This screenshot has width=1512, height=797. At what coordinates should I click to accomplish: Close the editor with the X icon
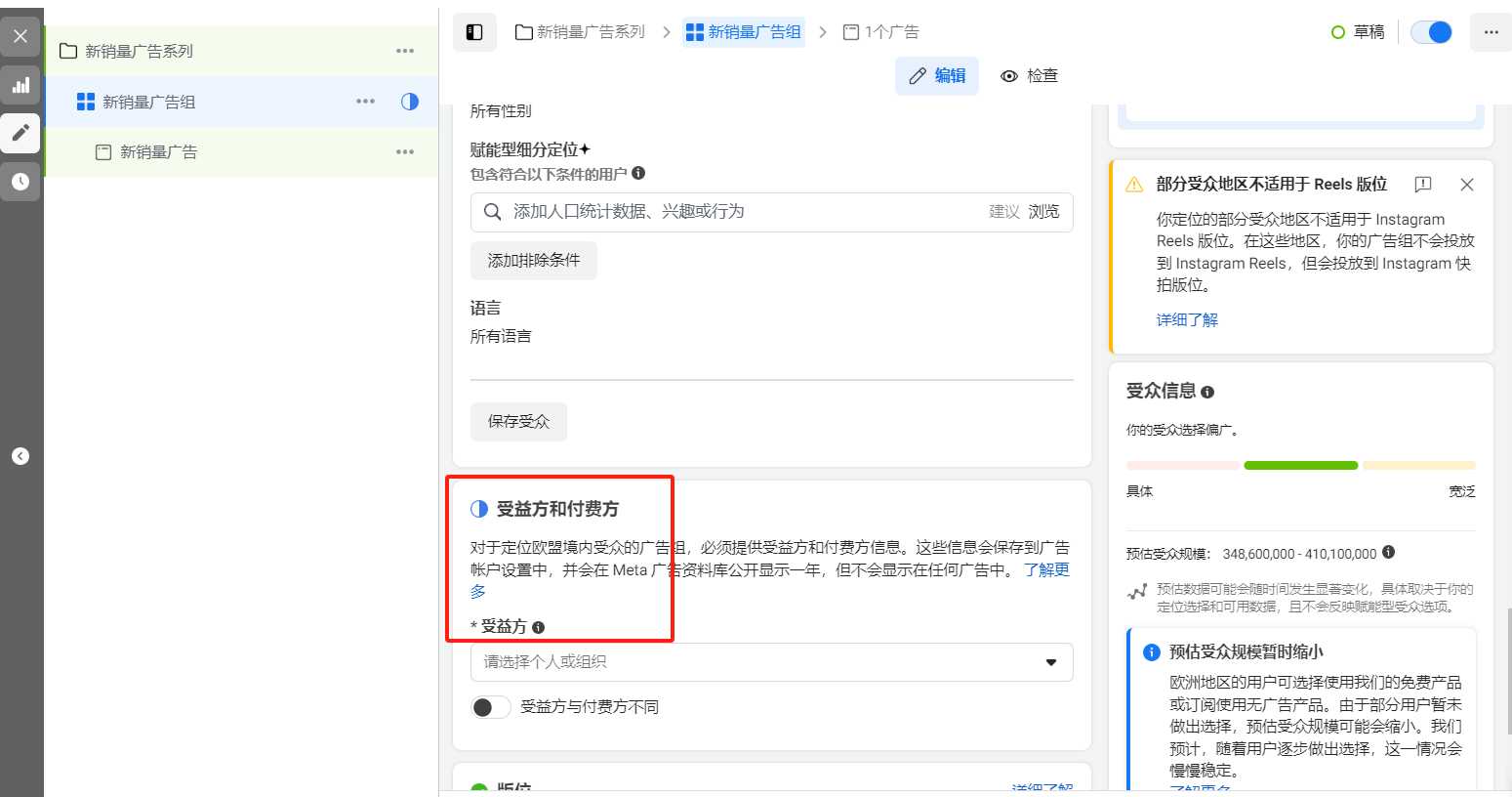[x=20, y=36]
